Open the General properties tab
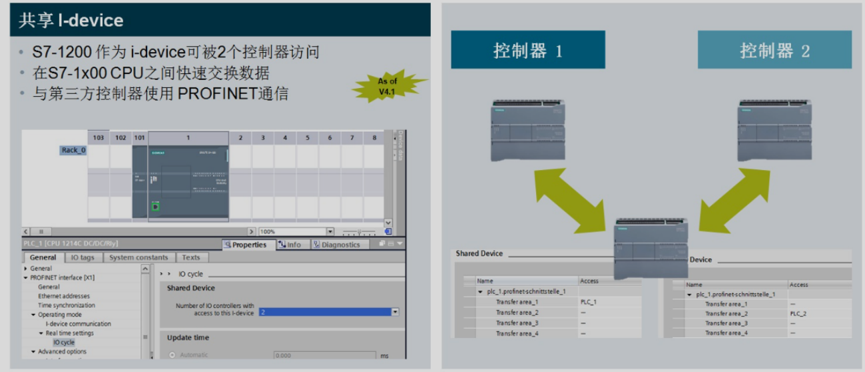 (x=43, y=257)
